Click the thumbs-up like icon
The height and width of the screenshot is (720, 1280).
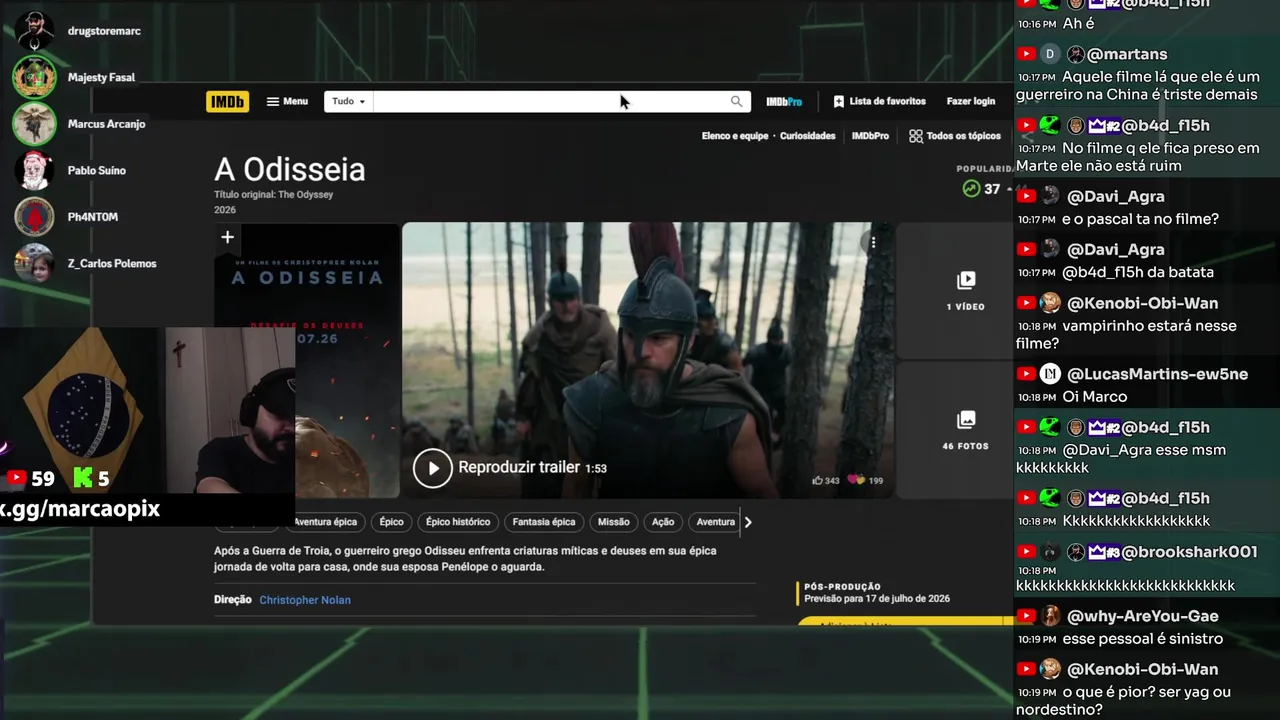click(x=818, y=480)
